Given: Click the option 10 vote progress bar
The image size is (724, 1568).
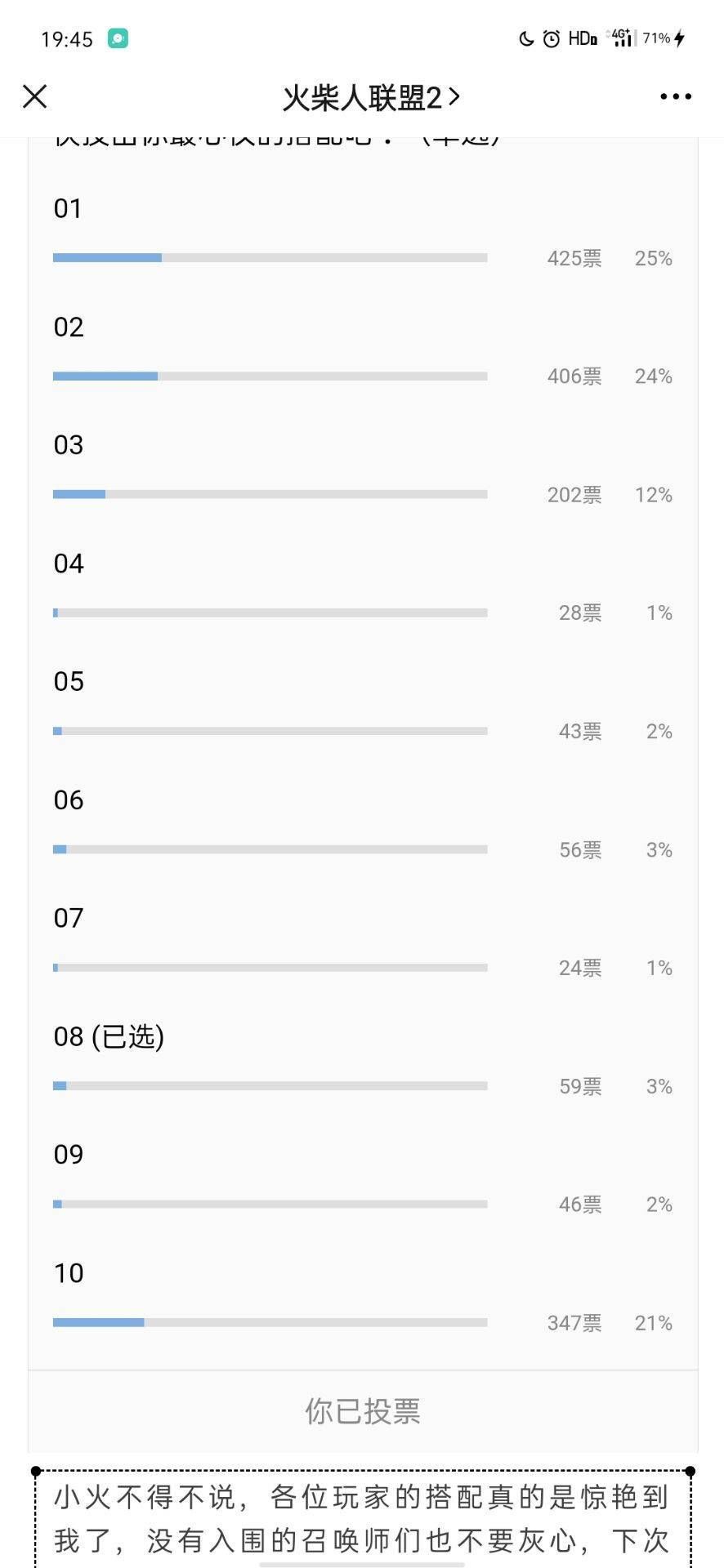Looking at the screenshot, I should pyautogui.click(x=270, y=1322).
